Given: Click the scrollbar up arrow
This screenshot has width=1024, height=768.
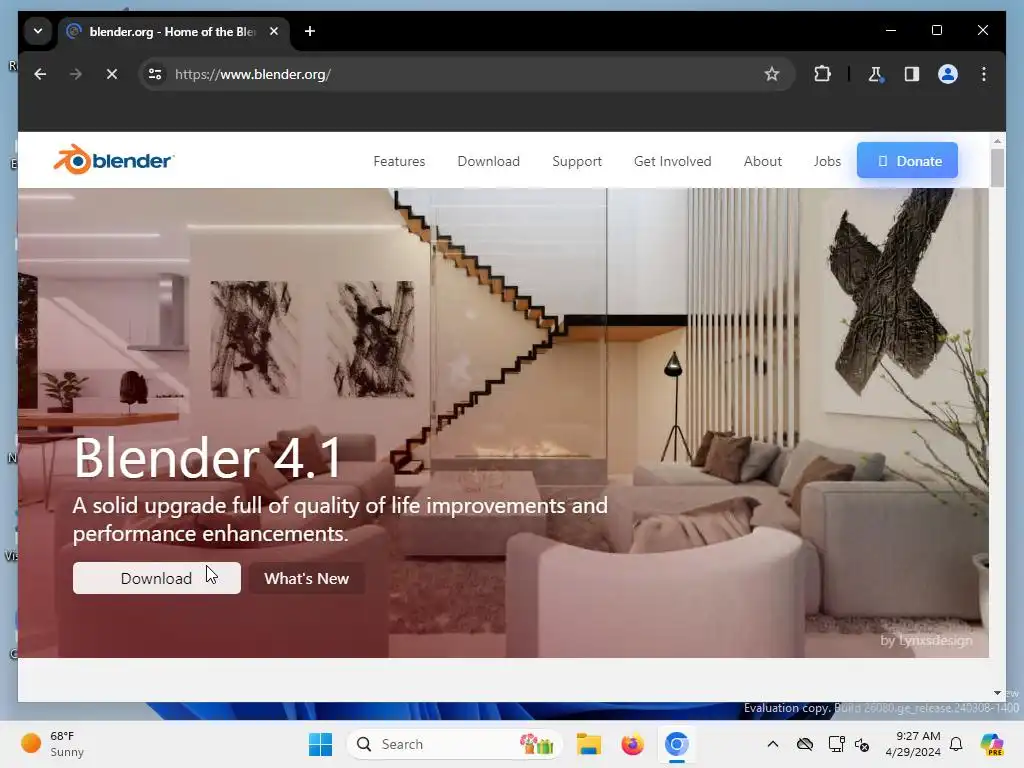Looking at the screenshot, I should coord(997,140).
